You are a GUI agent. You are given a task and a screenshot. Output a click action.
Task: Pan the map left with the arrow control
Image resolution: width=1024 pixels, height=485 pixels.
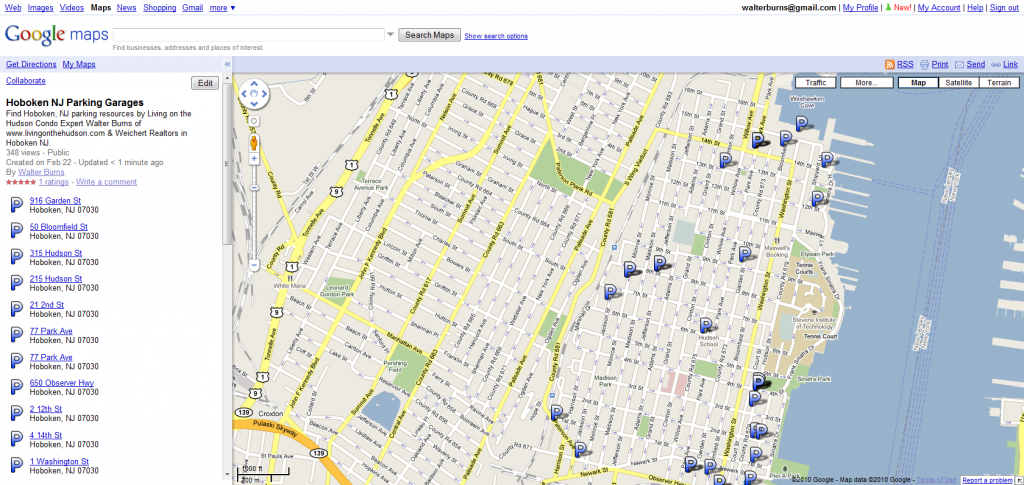pyautogui.click(x=245, y=94)
